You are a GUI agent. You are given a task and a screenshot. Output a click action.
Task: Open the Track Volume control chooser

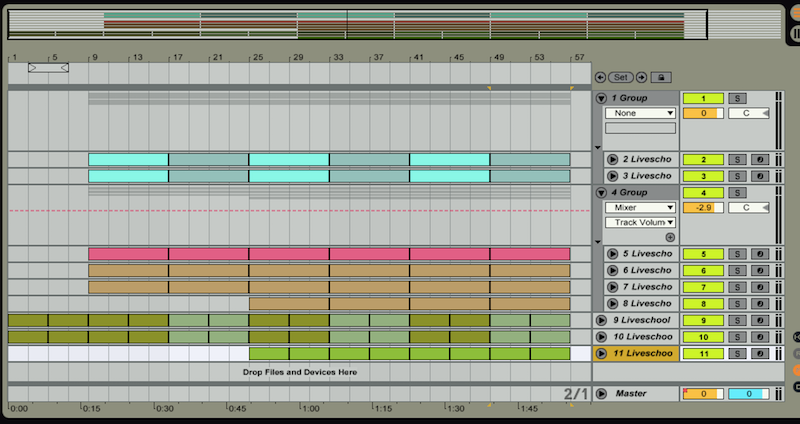pos(640,222)
